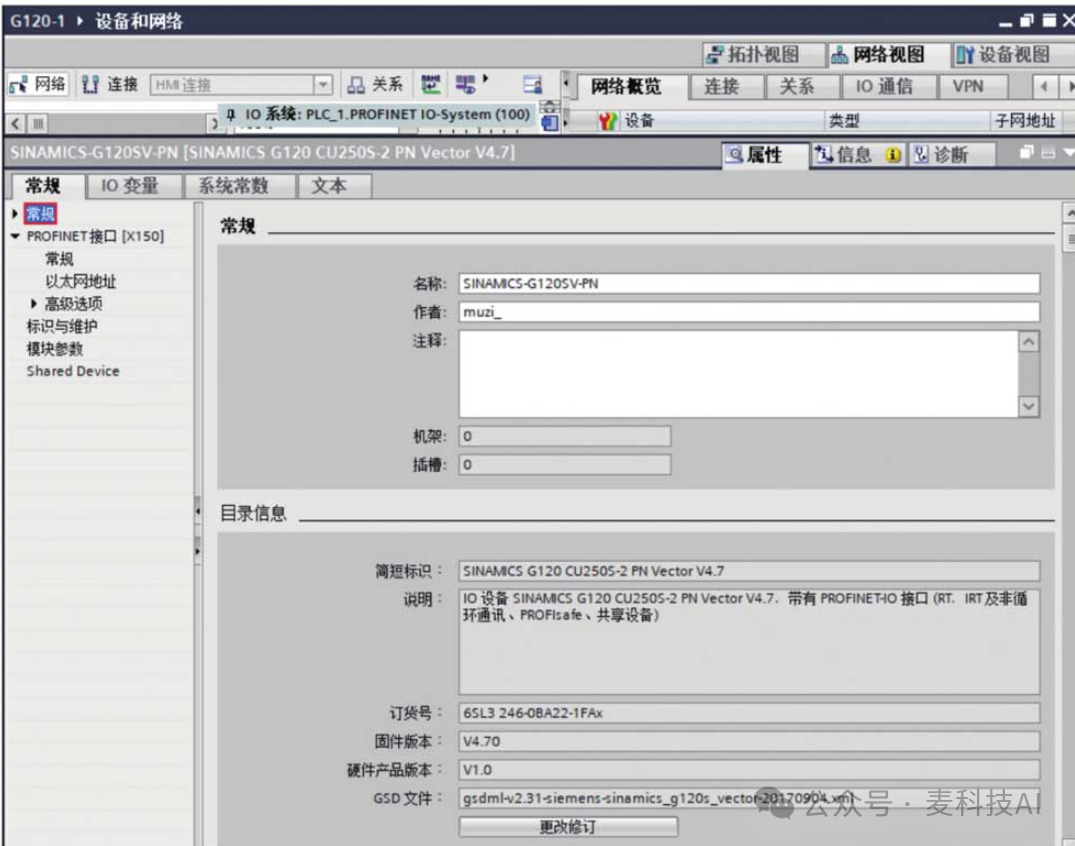The image size is (1075, 846).
Task: Click the navigation pane collapse left arrow
Action: (x=197, y=511)
